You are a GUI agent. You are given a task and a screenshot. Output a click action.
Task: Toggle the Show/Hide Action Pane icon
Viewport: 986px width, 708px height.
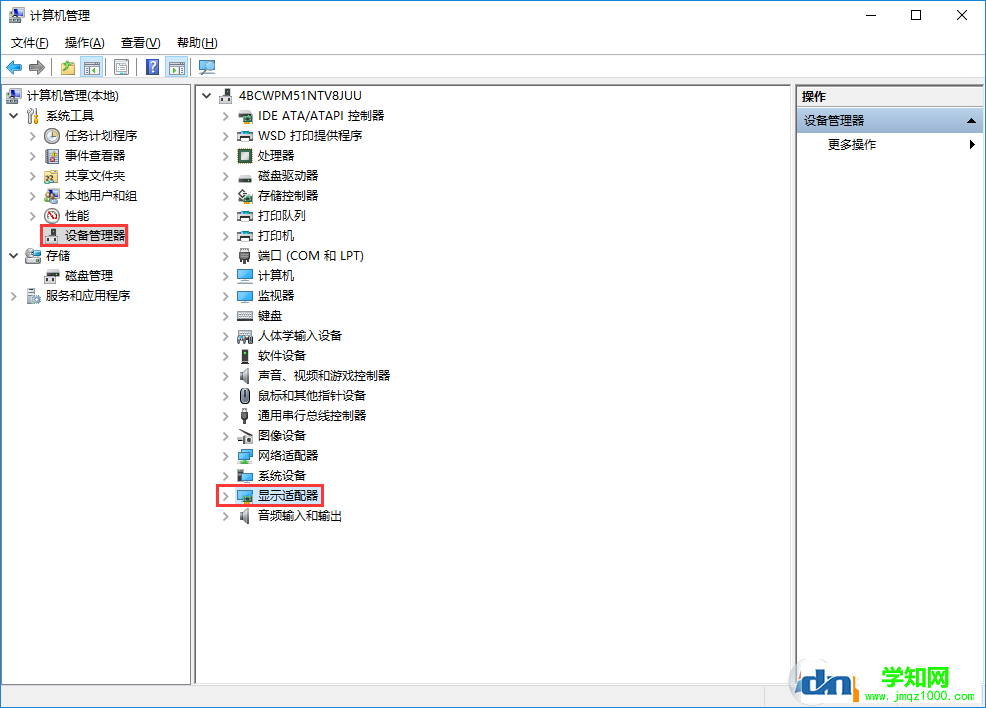coord(177,67)
